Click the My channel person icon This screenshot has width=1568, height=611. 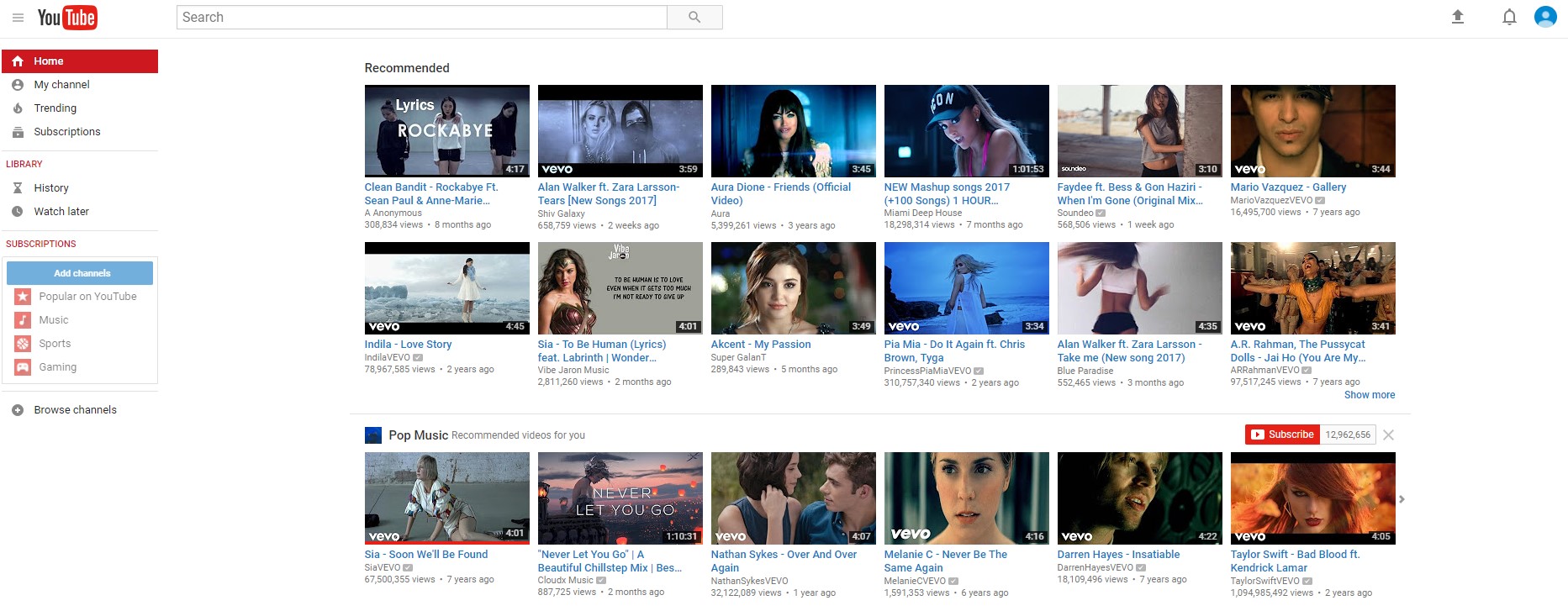click(18, 85)
